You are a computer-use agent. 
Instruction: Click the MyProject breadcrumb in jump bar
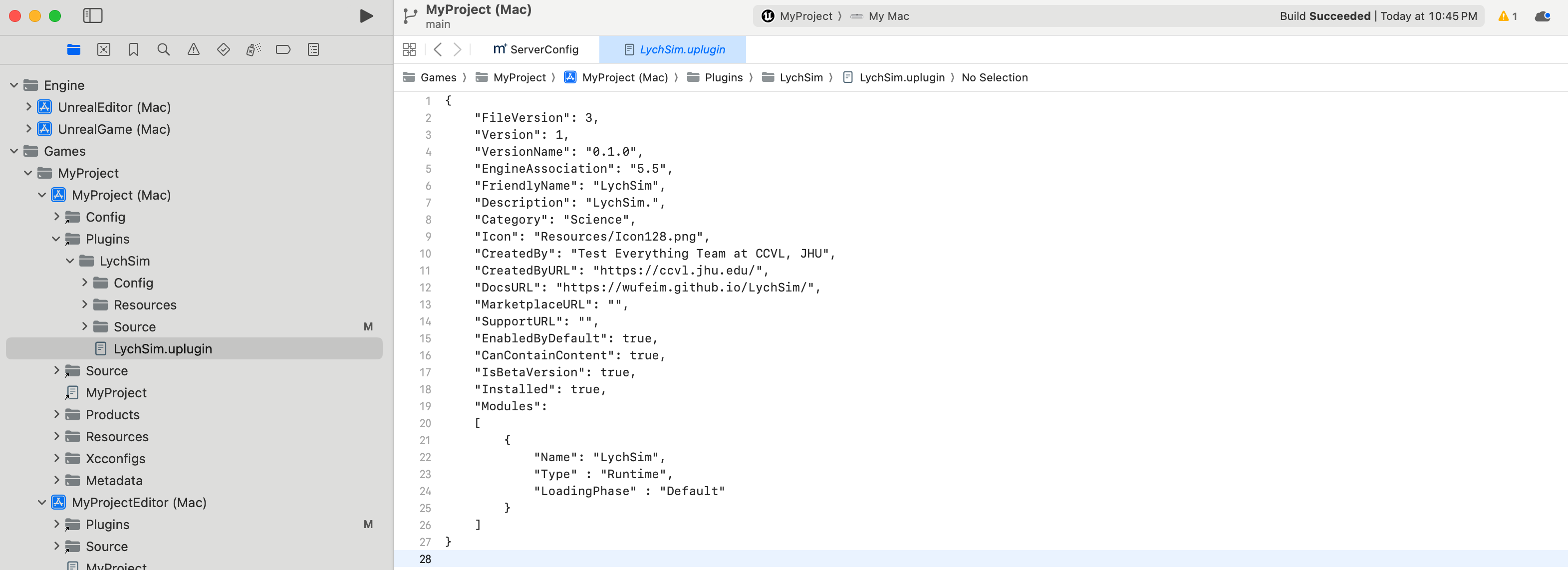512,77
